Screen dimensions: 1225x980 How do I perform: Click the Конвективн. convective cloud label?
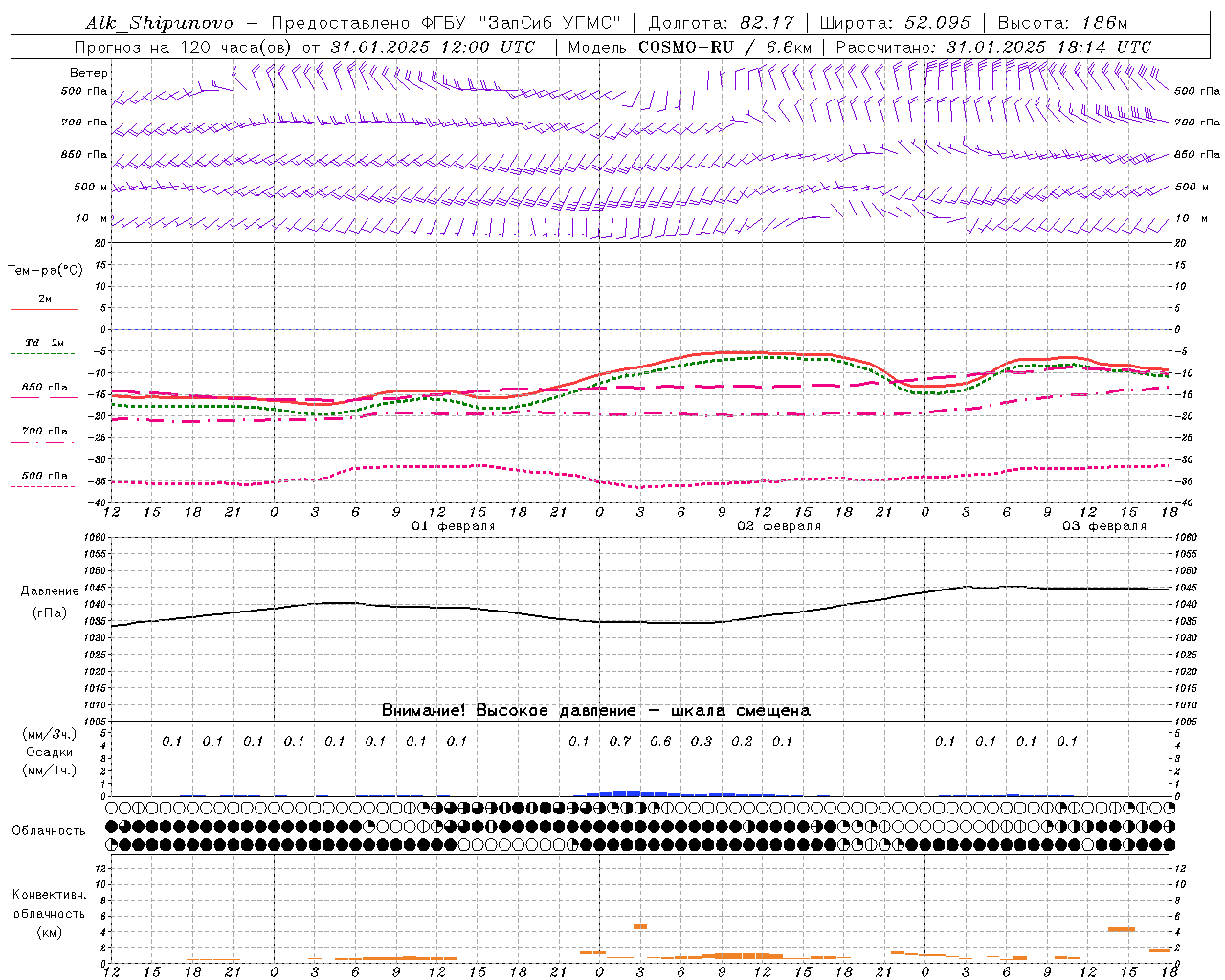pos(49,895)
